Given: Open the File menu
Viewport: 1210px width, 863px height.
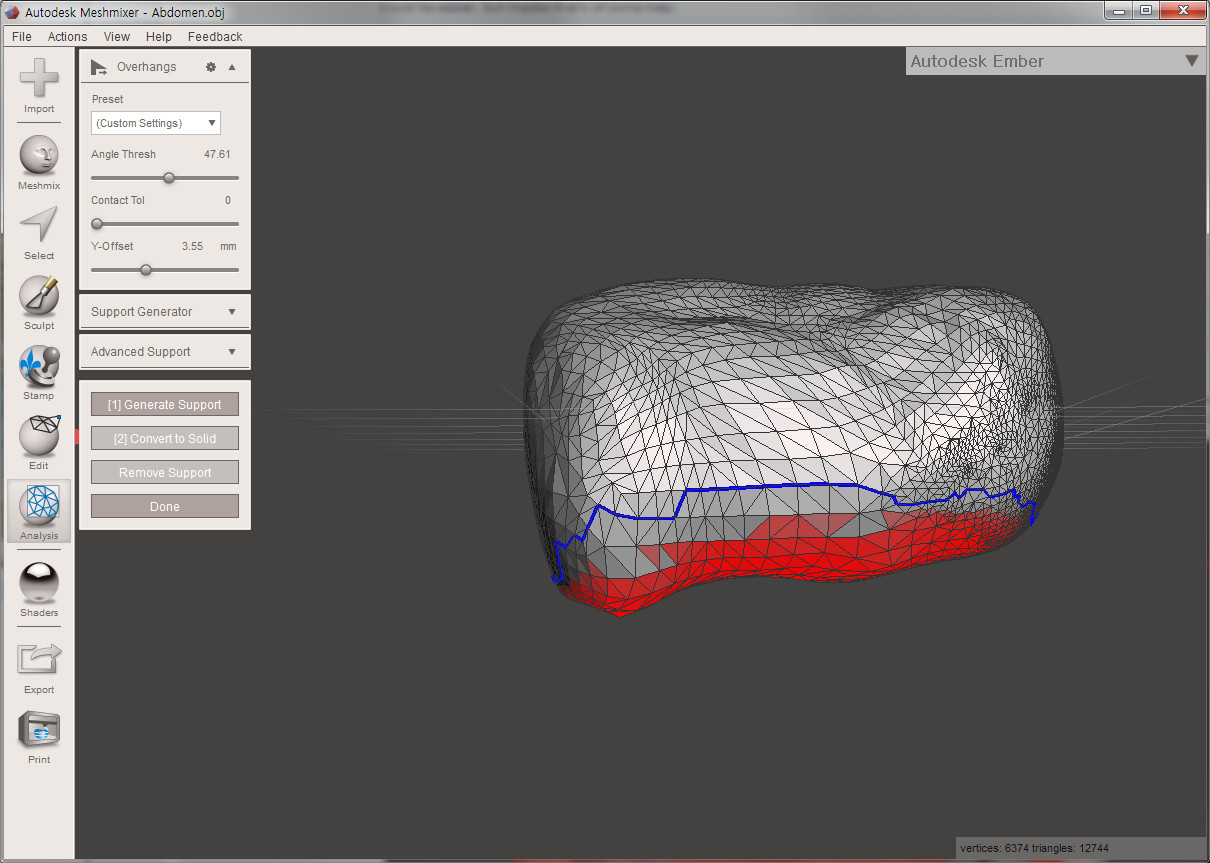Looking at the screenshot, I should tap(22, 36).
